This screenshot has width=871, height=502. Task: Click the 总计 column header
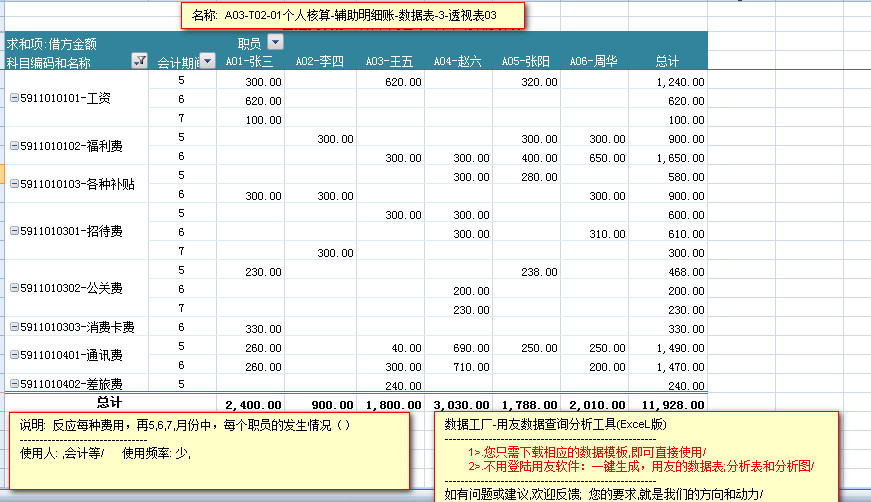pos(667,62)
